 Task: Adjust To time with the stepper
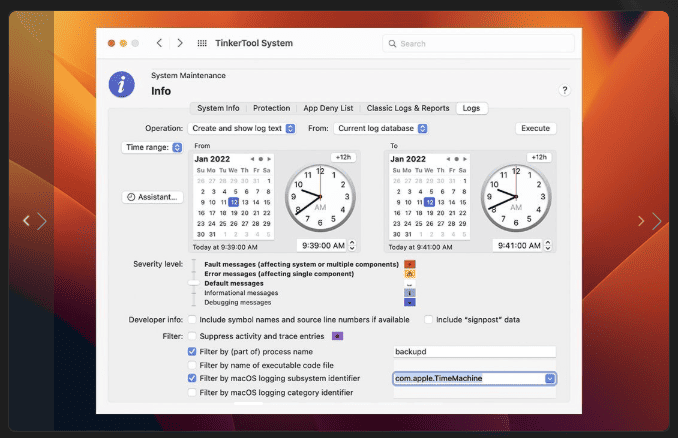pyautogui.click(x=548, y=246)
